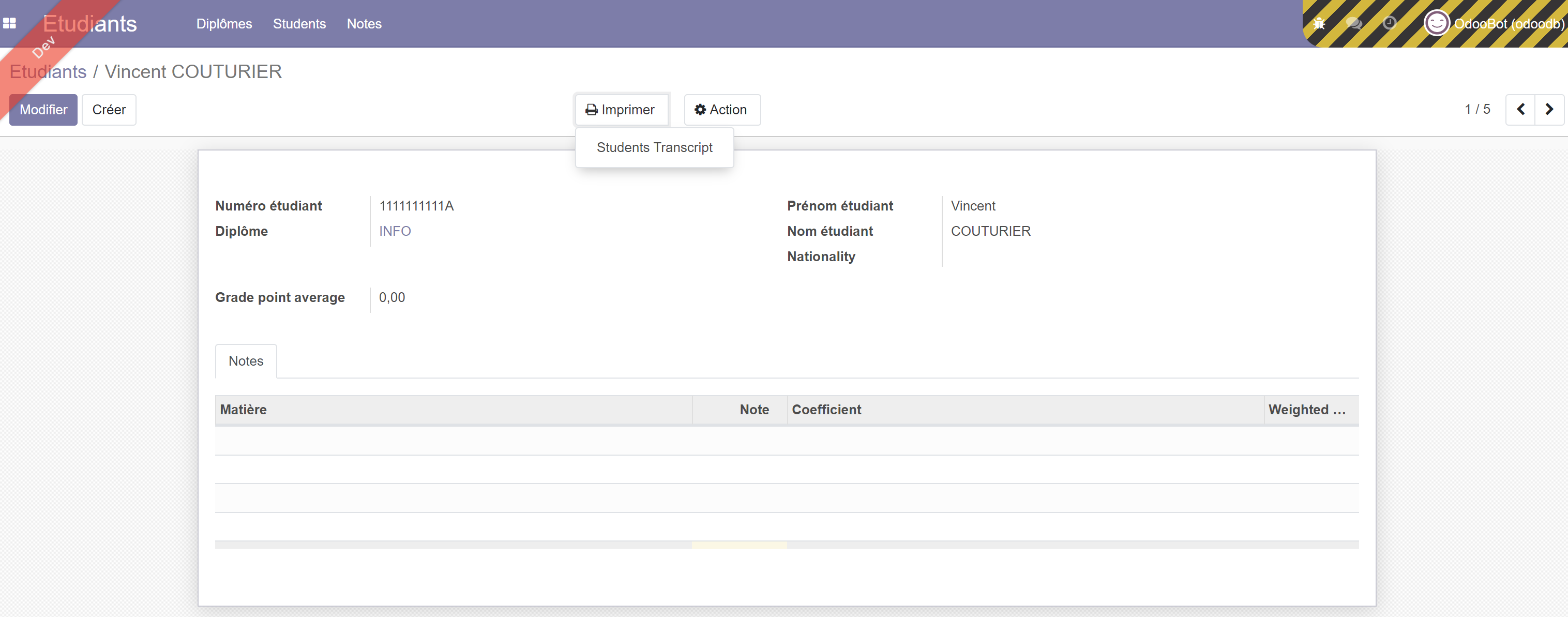Click the OdooBot avatar icon
This screenshot has height=617, width=1568.
[1436, 24]
